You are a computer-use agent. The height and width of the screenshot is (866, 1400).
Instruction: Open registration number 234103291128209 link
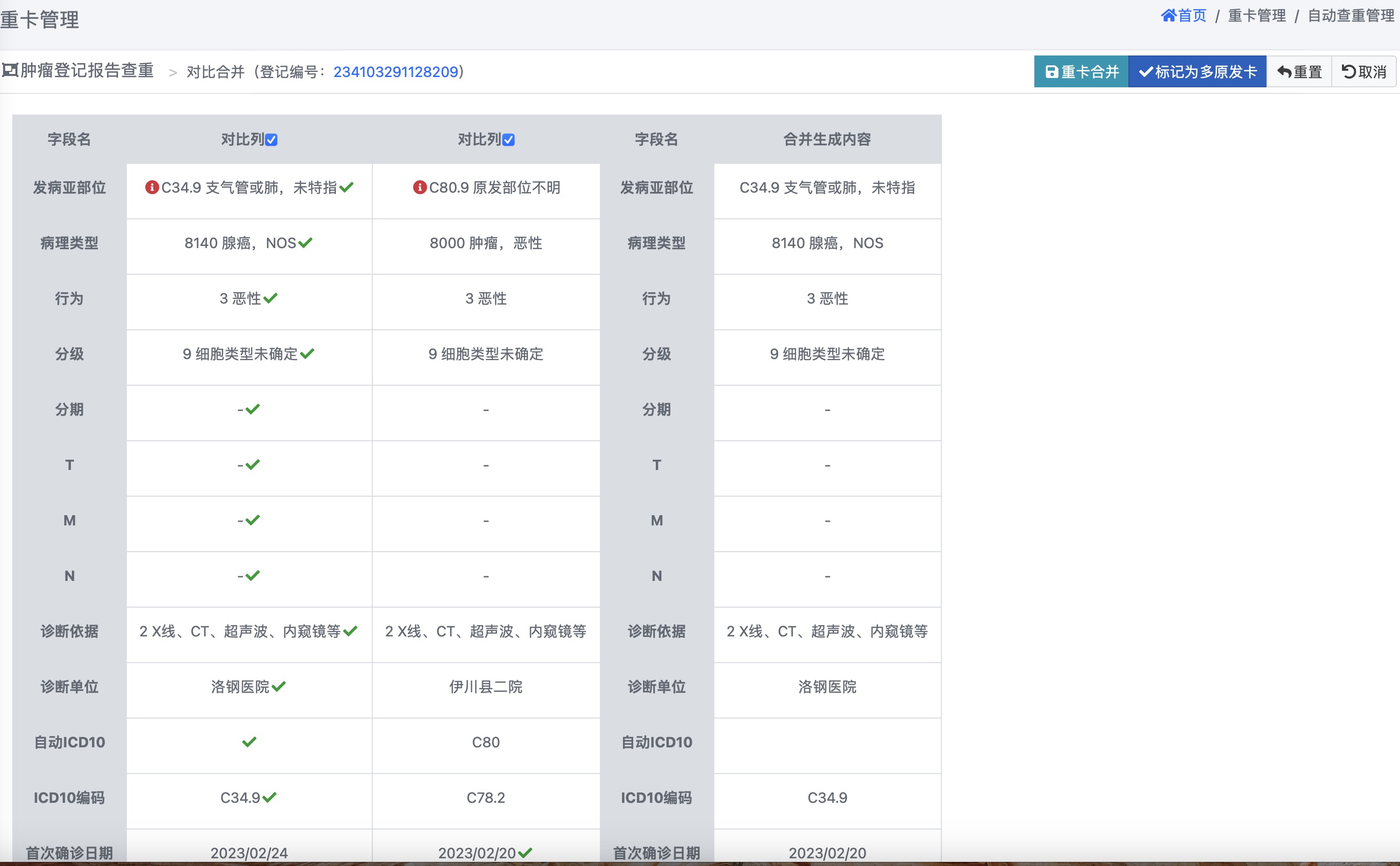click(395, 71)
